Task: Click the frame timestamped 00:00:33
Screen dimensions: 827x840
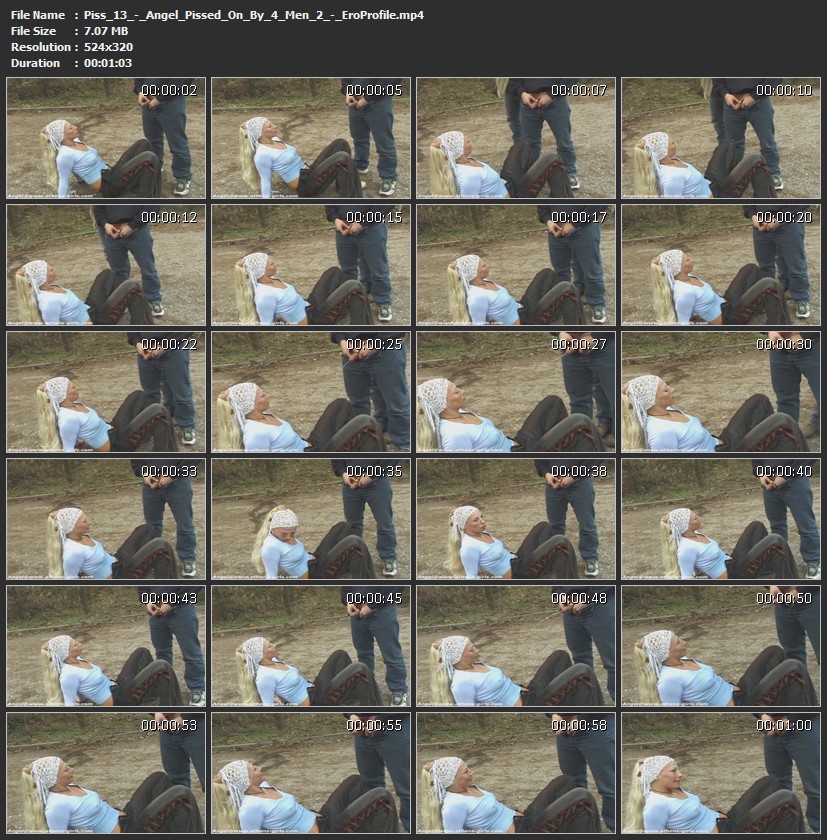Action: 106,519
